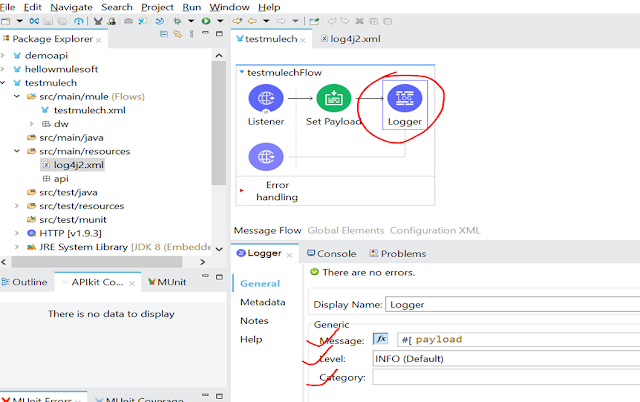
Task: Click the HTTP response globe icon in the flow
Action: click(x=266, y=157)
